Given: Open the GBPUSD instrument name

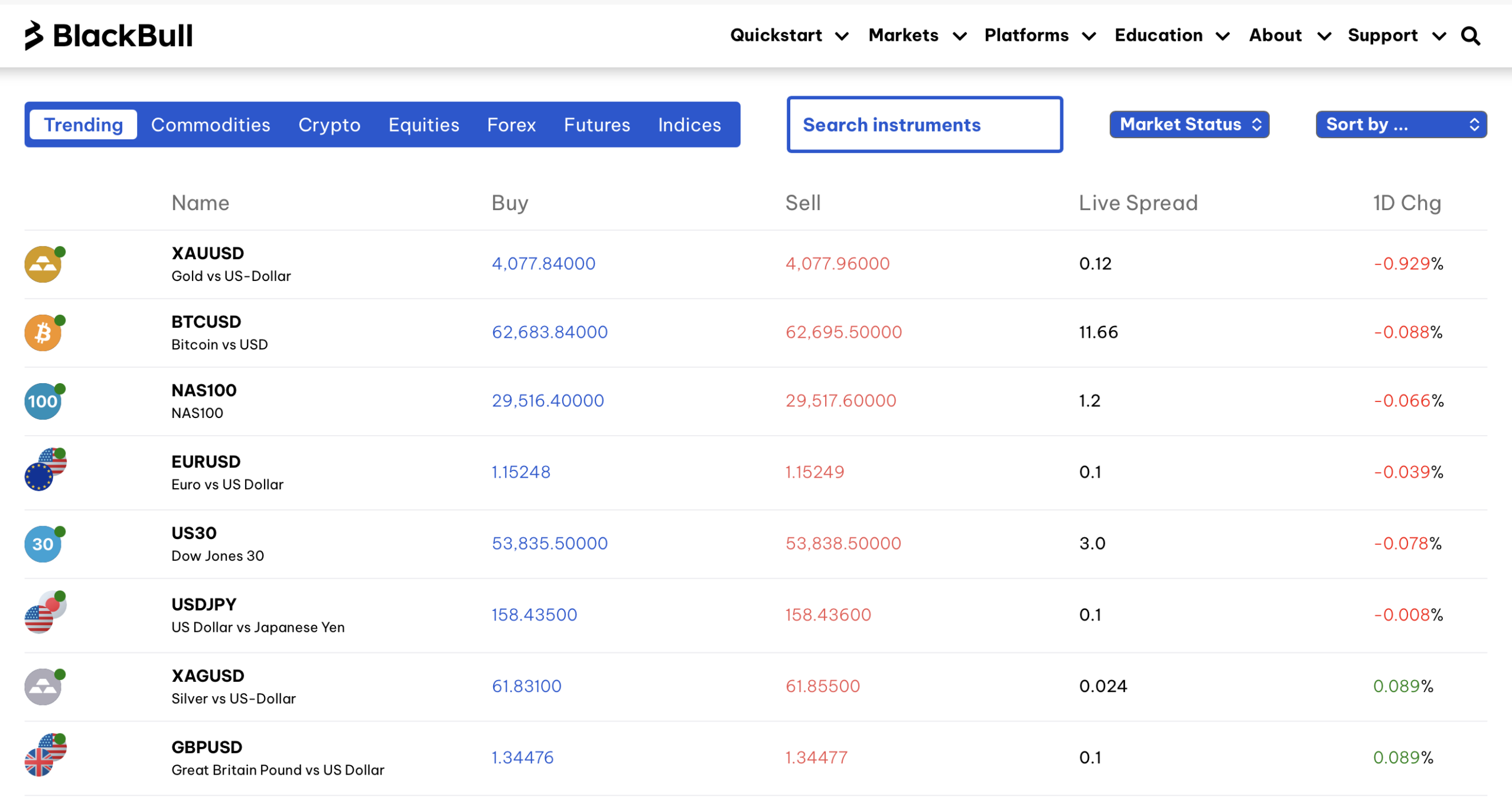Looking at the screenshot, I should (207, 747).
